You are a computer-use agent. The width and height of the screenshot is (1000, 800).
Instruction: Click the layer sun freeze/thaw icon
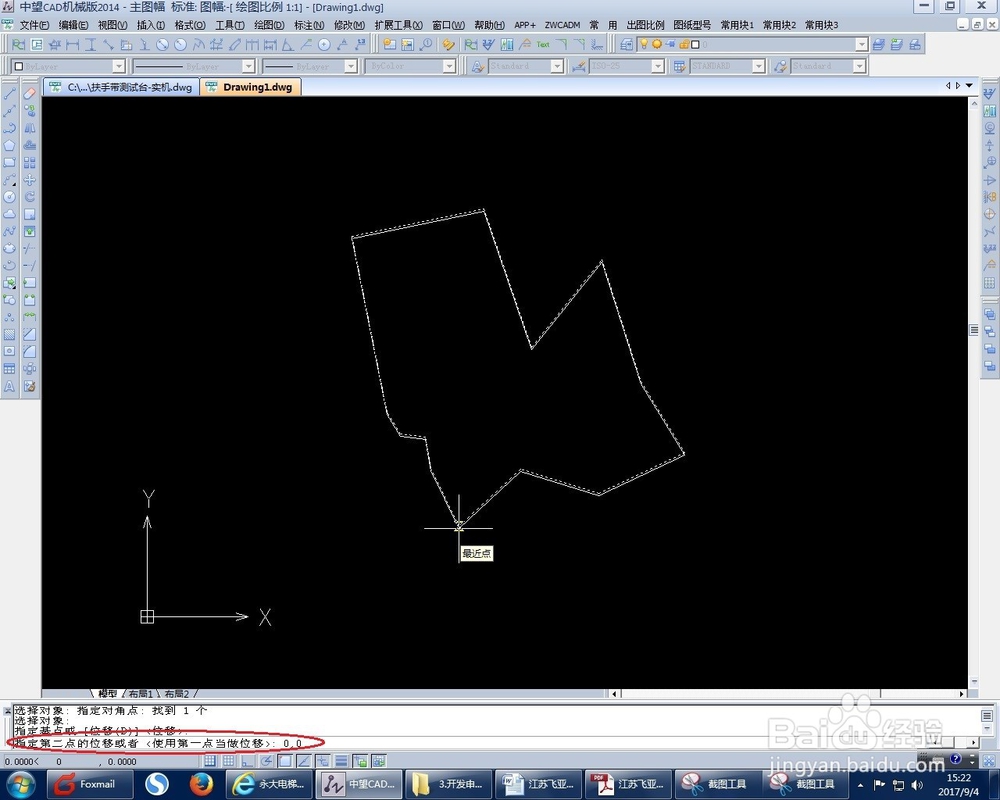tap(656, 45)
